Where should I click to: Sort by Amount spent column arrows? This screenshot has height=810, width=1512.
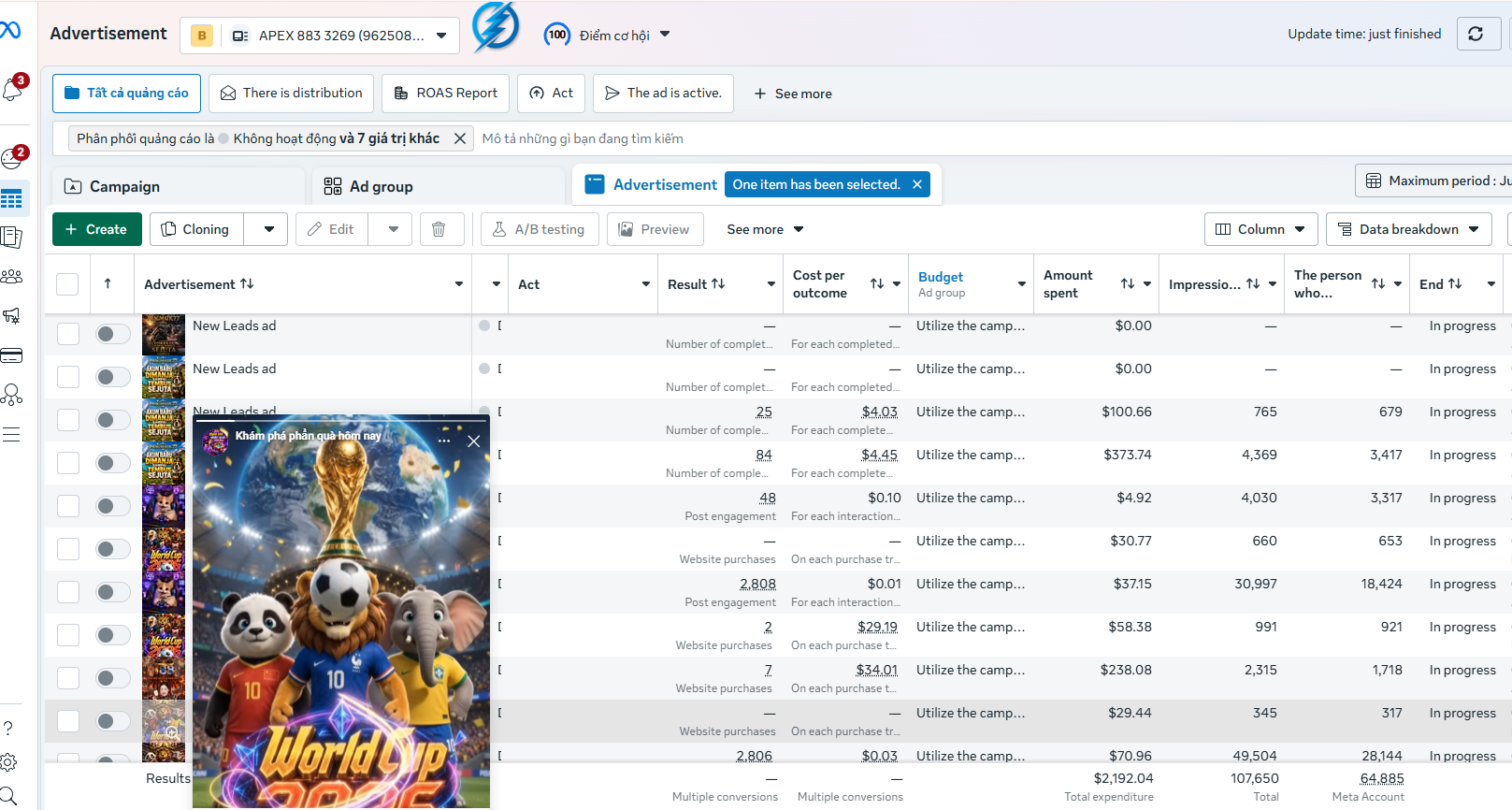point(1128,283)
